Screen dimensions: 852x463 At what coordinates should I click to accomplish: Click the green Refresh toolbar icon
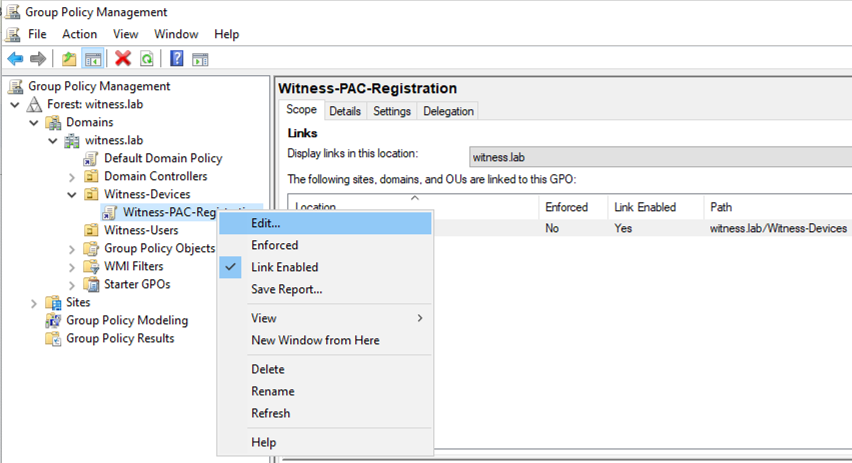pyautogui.click(x=147, y=59)
